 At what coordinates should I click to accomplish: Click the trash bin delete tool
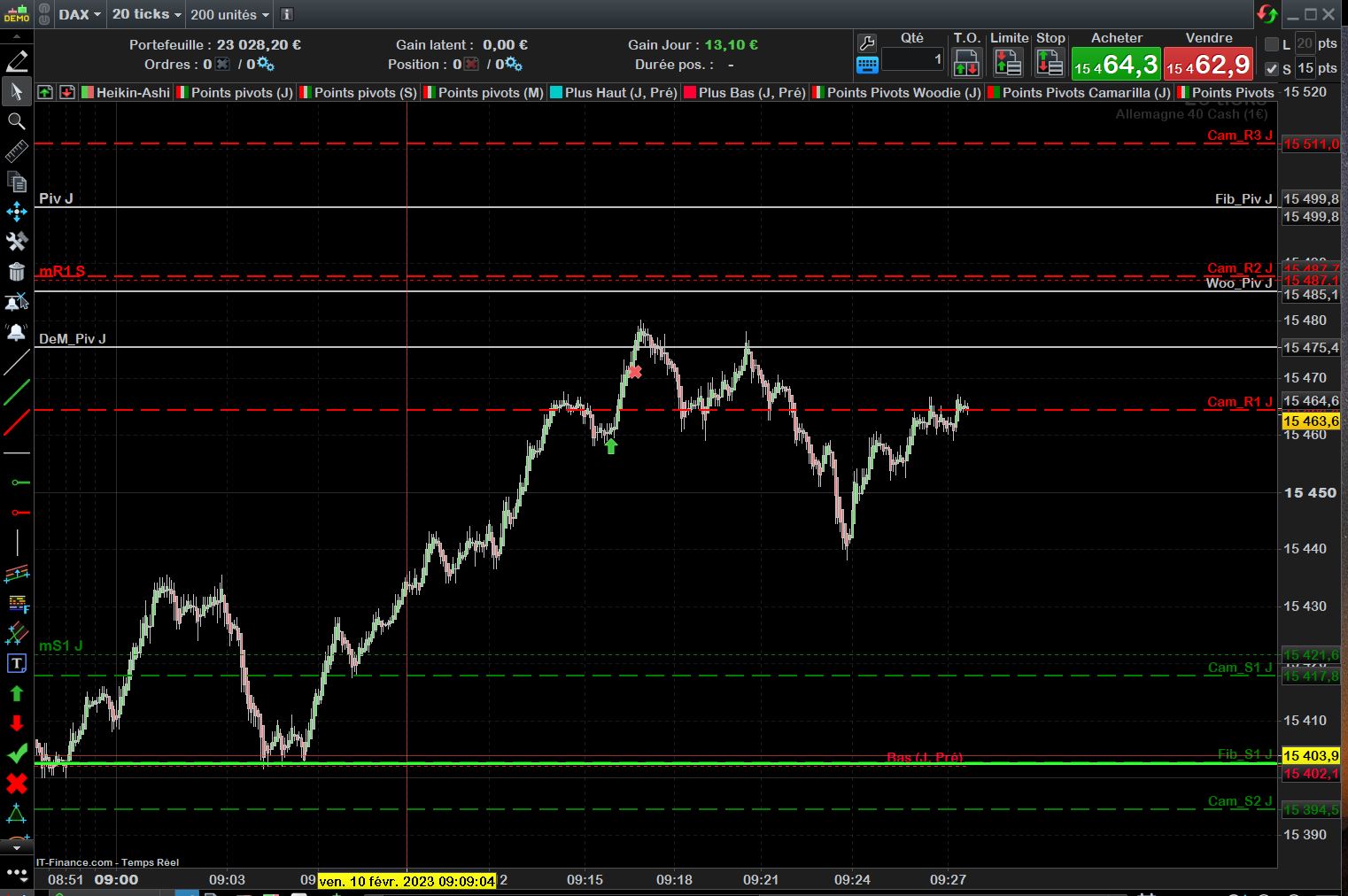[16, 272]
